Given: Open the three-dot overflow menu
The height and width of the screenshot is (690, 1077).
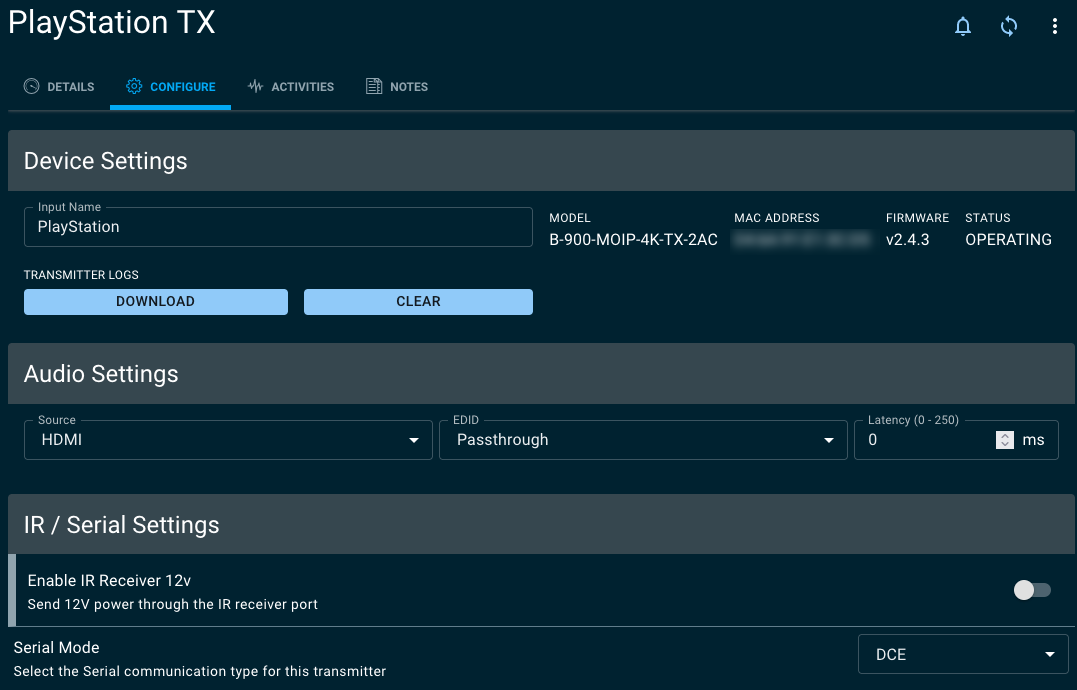Looking at the screenshot, I should pos(1054,26).
